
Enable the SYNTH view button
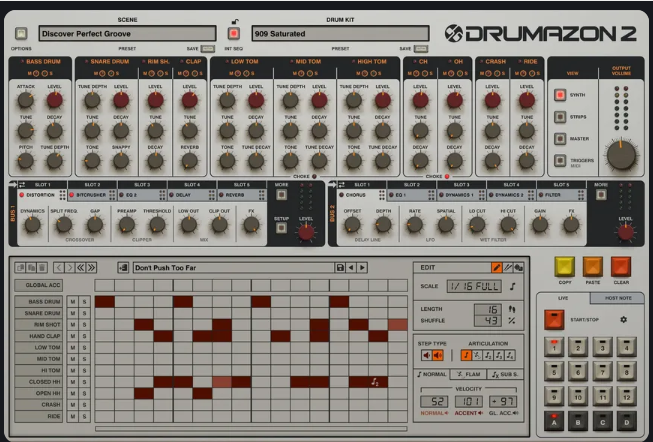click(560, 95)
